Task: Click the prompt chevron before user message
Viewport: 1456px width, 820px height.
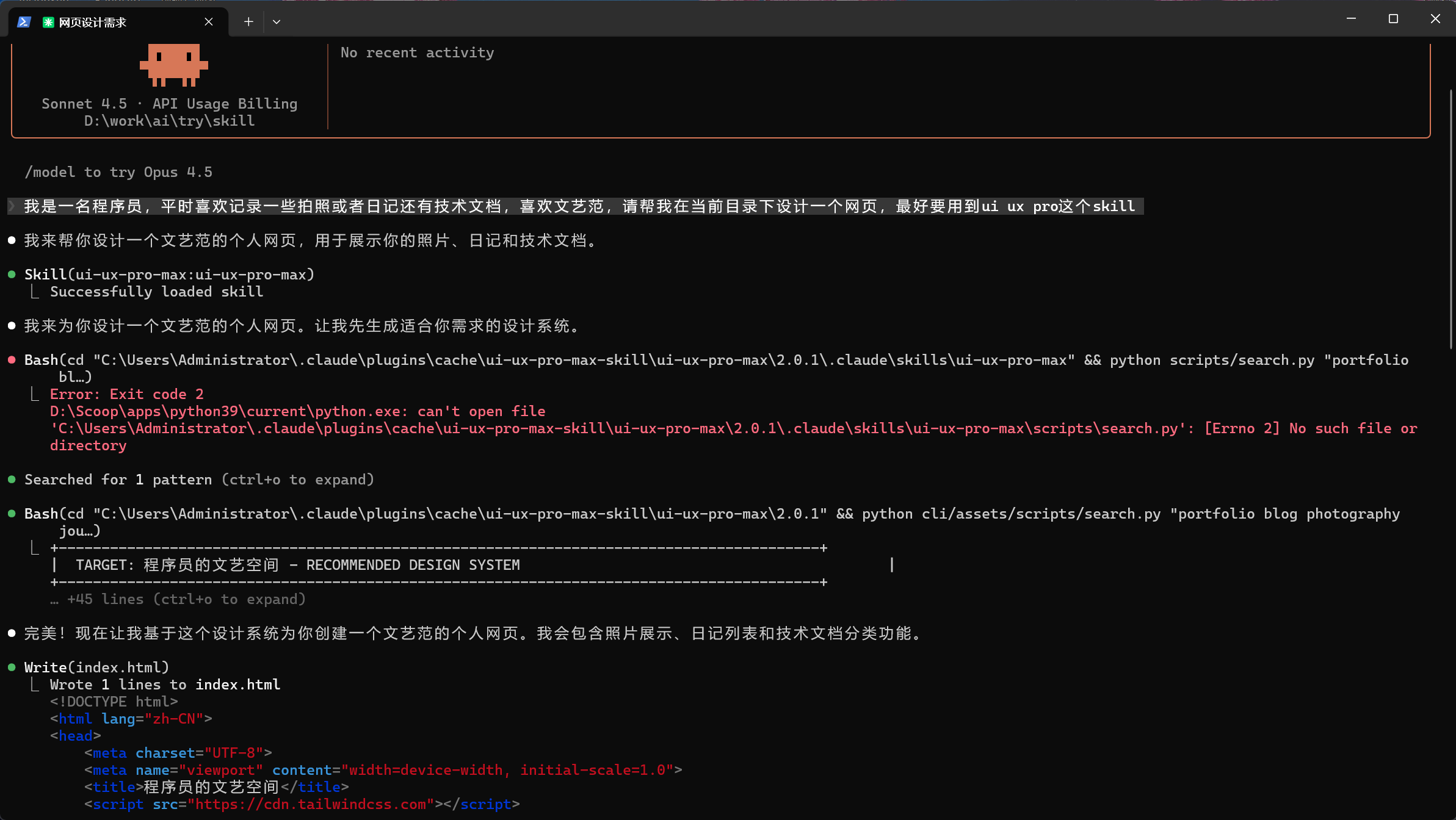Action: [x=12, y=206]
